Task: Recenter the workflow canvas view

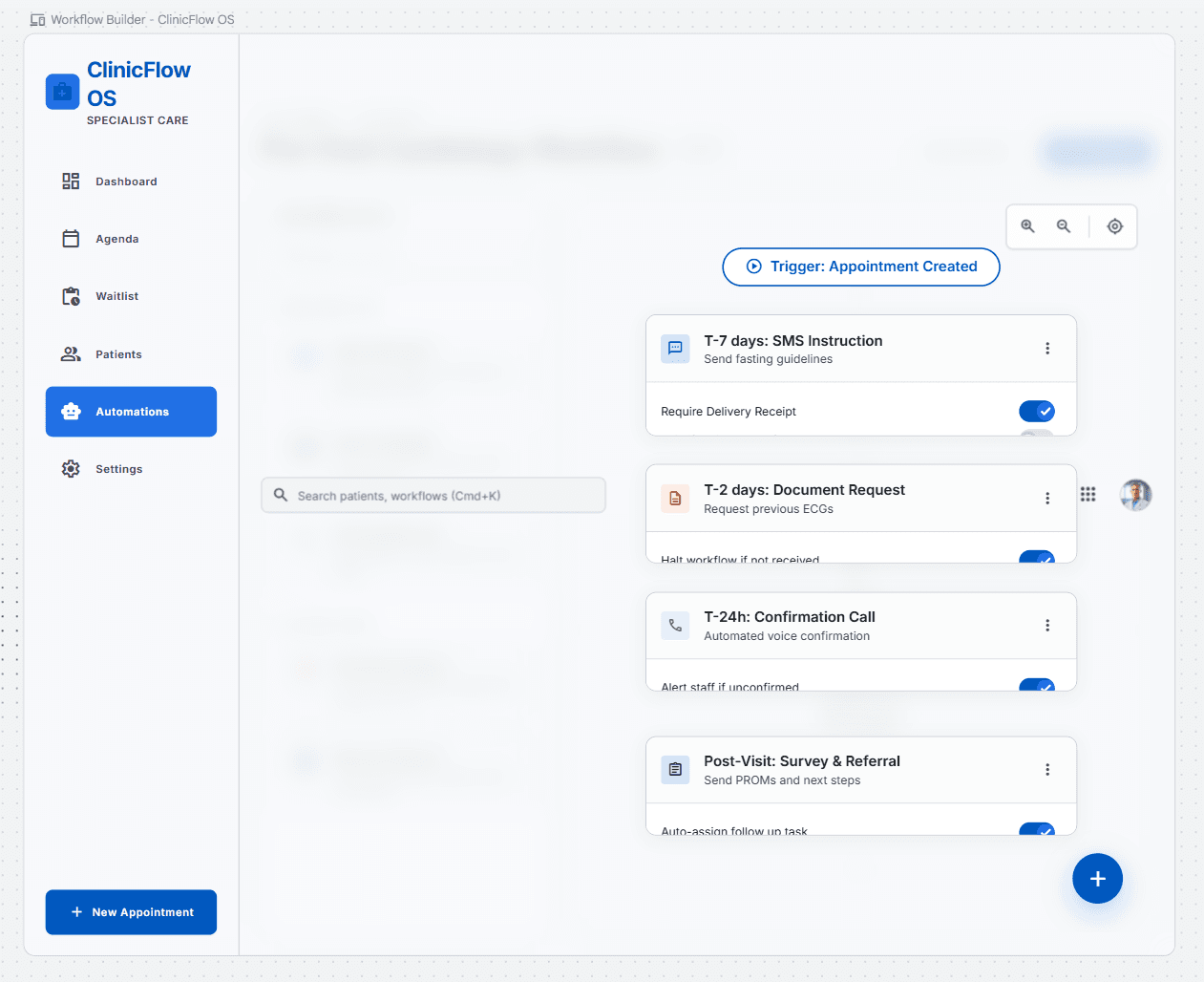Action: coord(1115,226)
